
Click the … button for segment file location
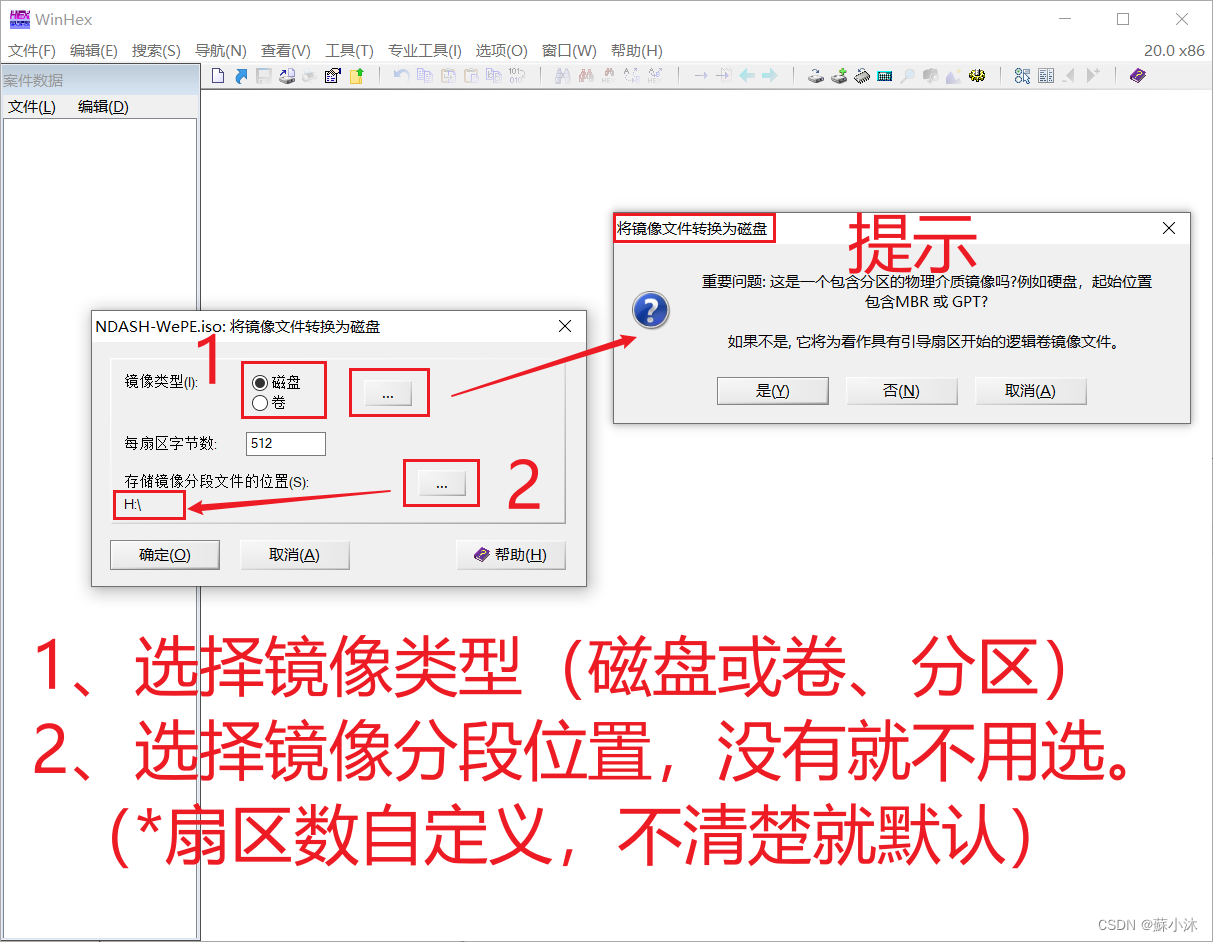442,484
